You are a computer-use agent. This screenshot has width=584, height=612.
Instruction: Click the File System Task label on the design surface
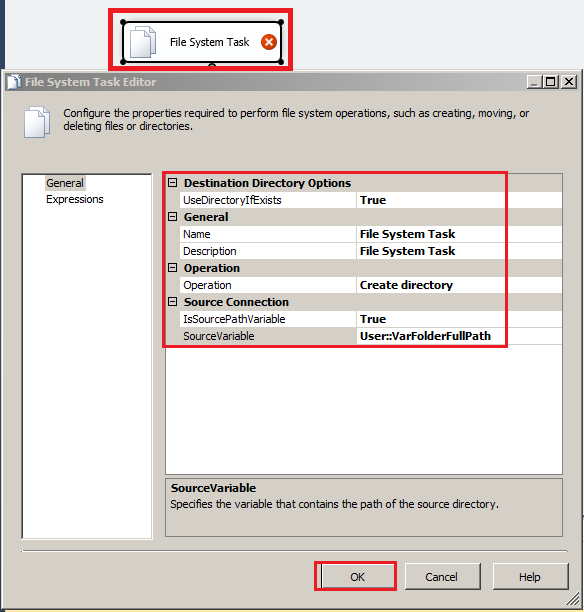[x=209, y=42]
